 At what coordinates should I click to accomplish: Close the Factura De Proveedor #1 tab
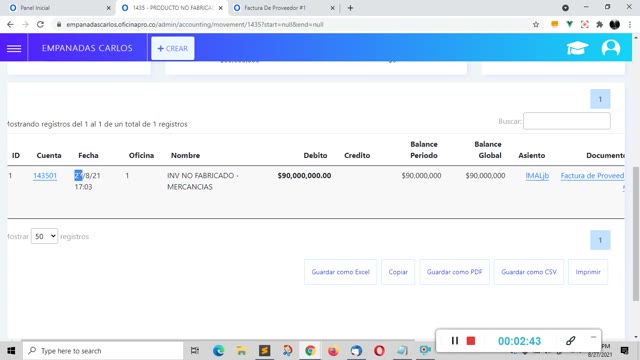pos(332,8)
